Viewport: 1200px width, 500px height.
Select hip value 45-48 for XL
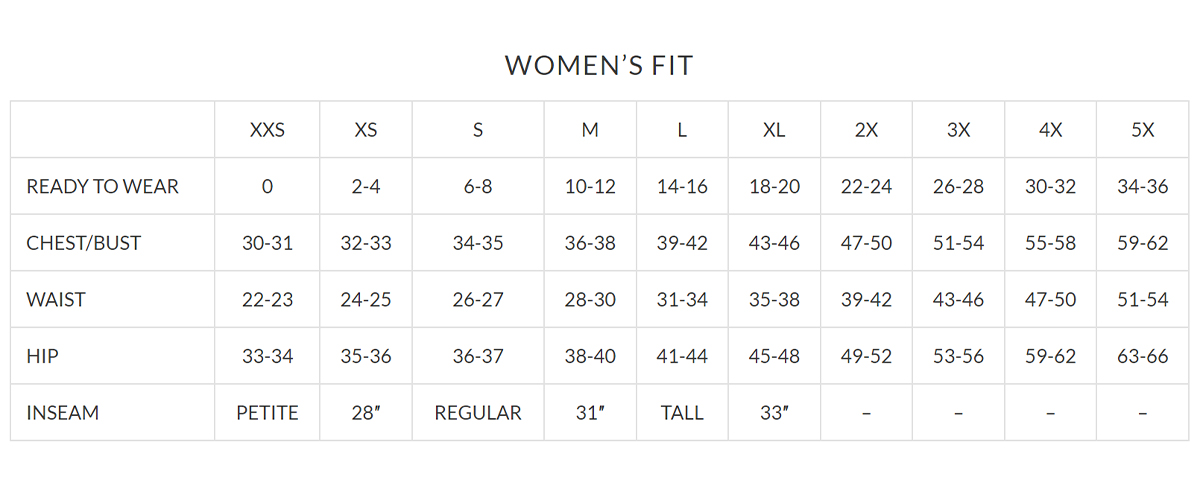(x=774, y=356)
